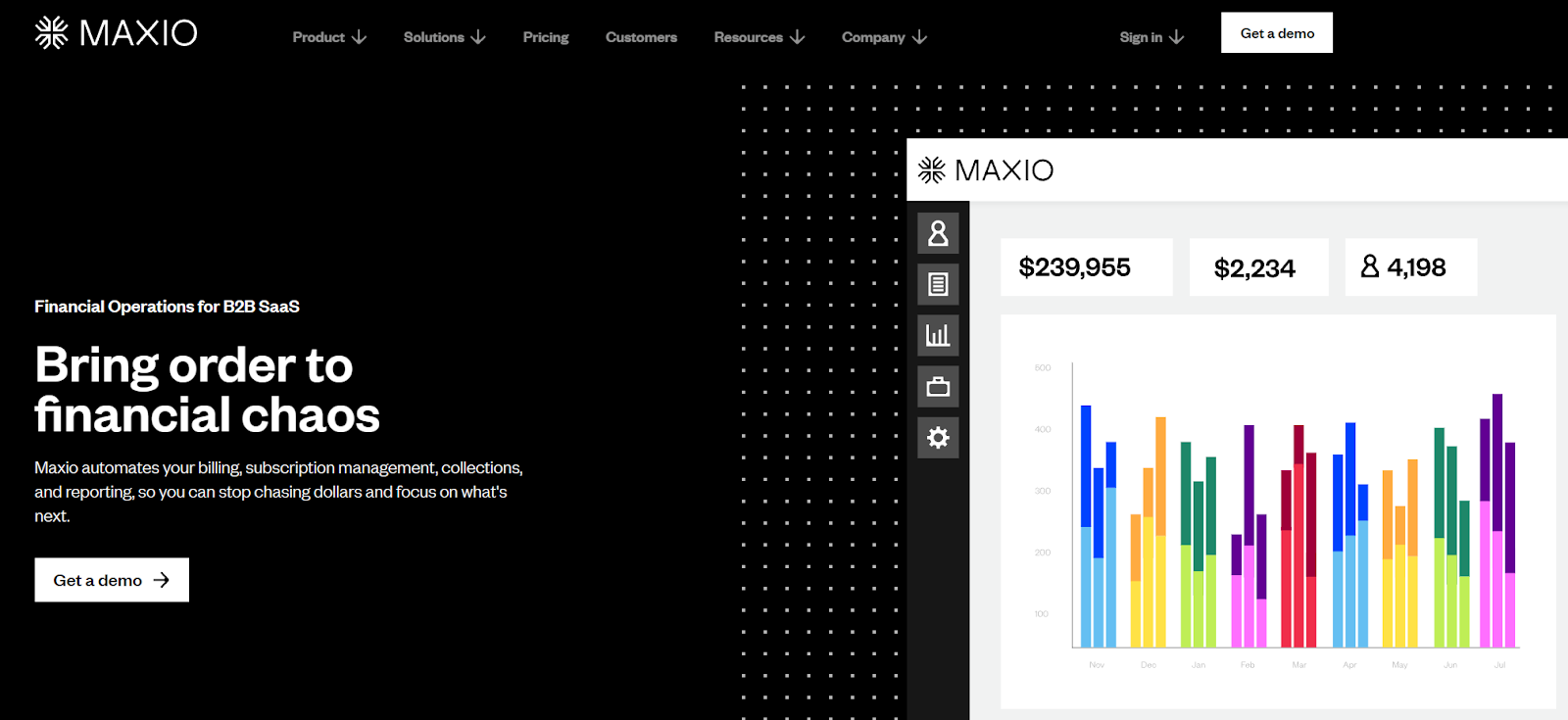1568x720 pixels.
Task: Click the purple and pink bars above Jul
Action: coord(1497,520)
